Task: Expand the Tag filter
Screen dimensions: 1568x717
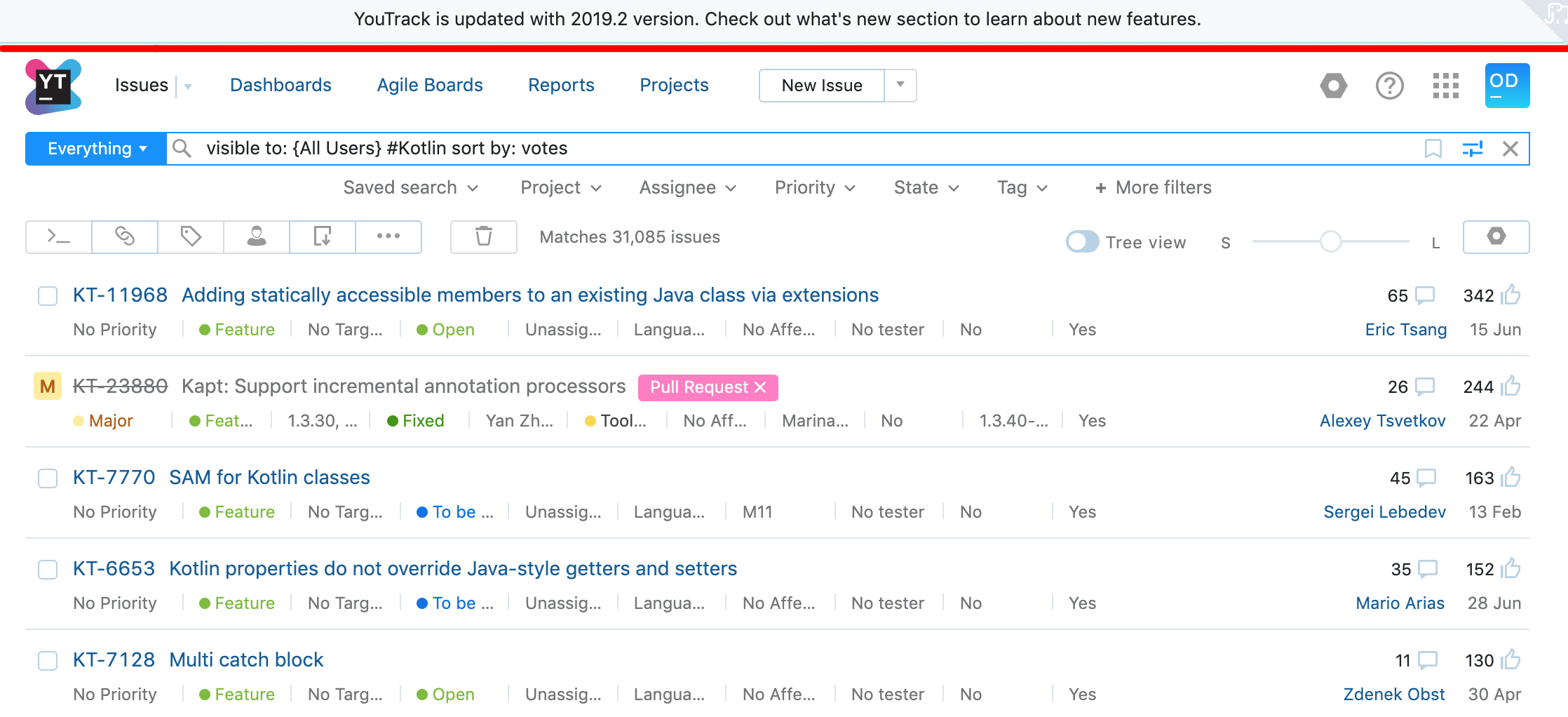Action: 1023,187
